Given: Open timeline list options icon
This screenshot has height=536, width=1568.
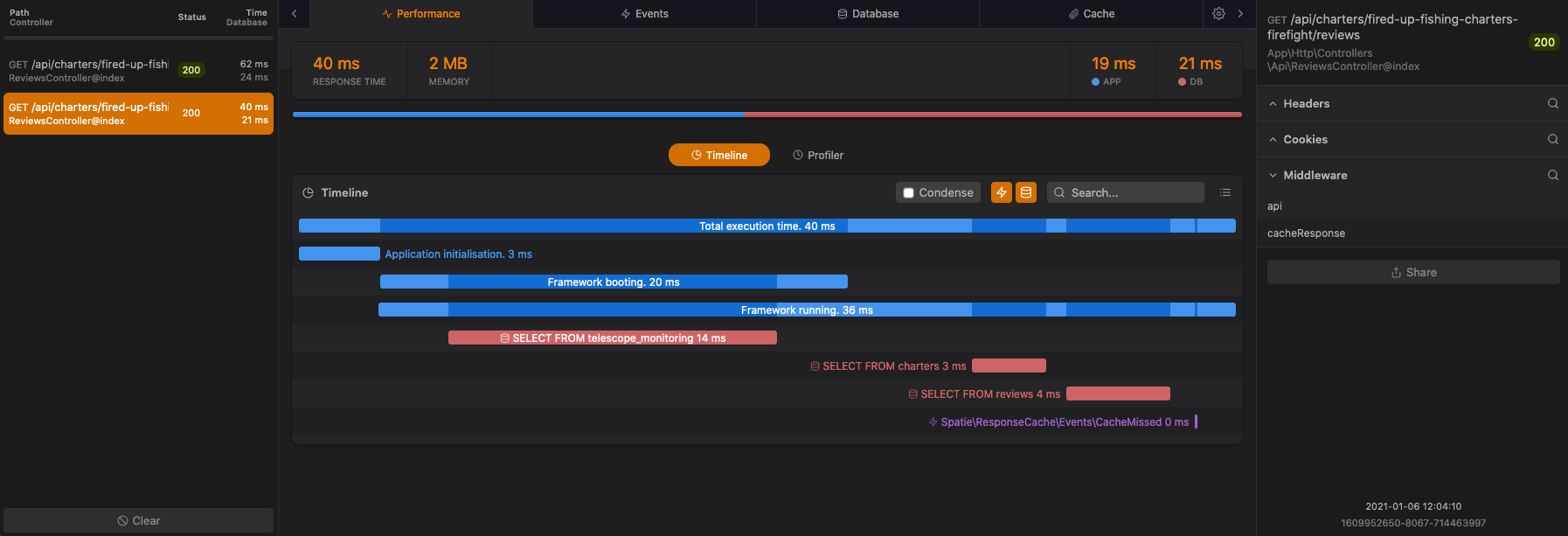Looking at the screenshot, I should (x=1225, y=192).
